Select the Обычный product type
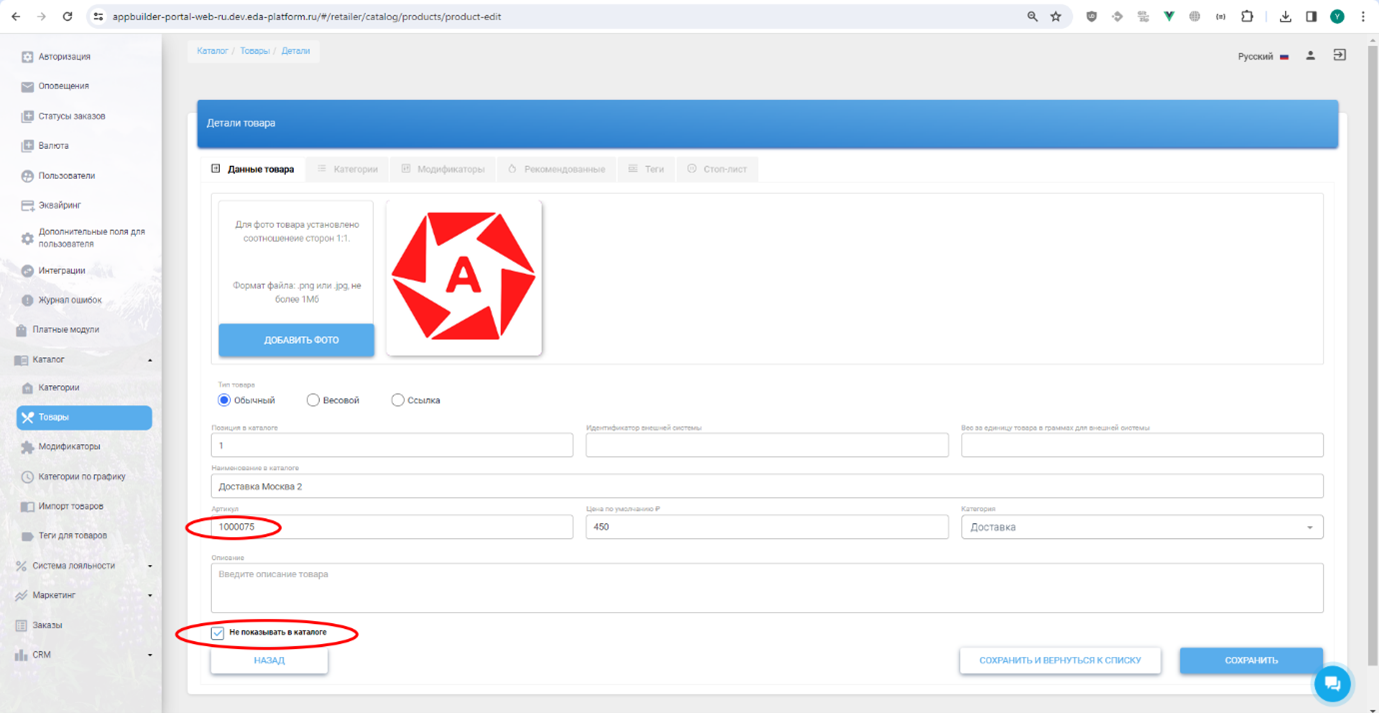This screenshot has height=713, width=1379. 224,400
